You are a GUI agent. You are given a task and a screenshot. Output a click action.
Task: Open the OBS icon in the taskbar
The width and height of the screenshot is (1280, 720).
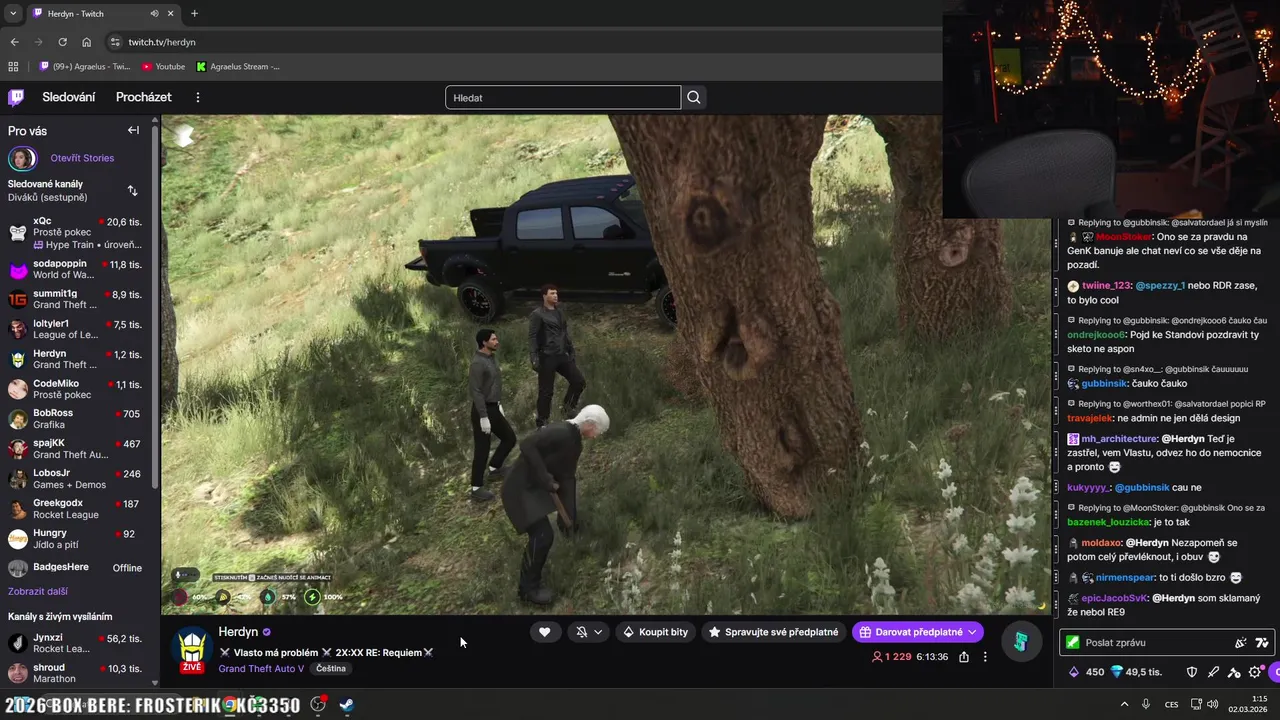(x=318, y=705)
